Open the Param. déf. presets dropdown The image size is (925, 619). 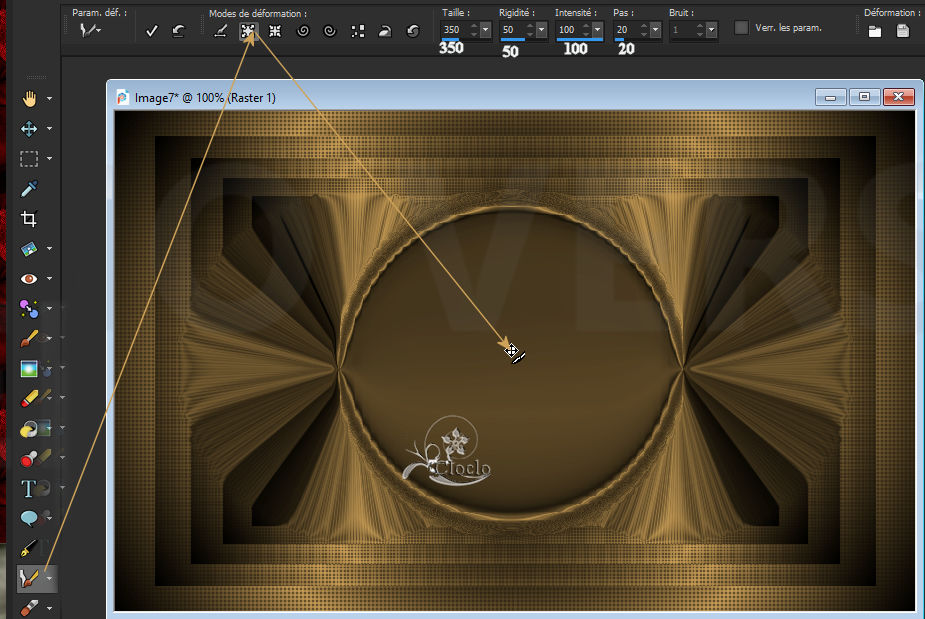[91, 31]
